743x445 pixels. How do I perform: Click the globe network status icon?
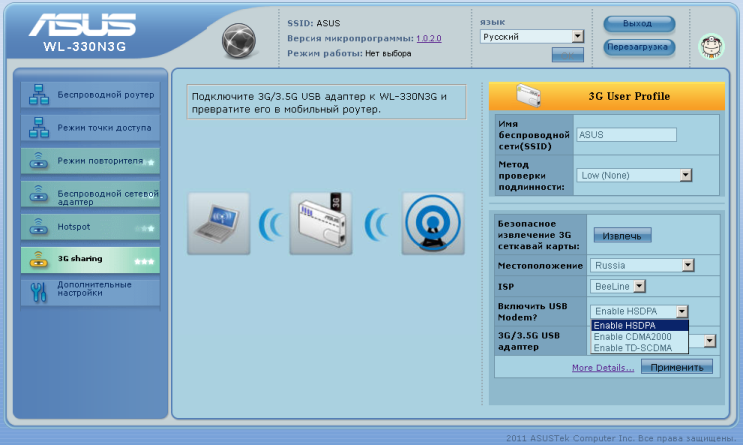pos(239,41)
